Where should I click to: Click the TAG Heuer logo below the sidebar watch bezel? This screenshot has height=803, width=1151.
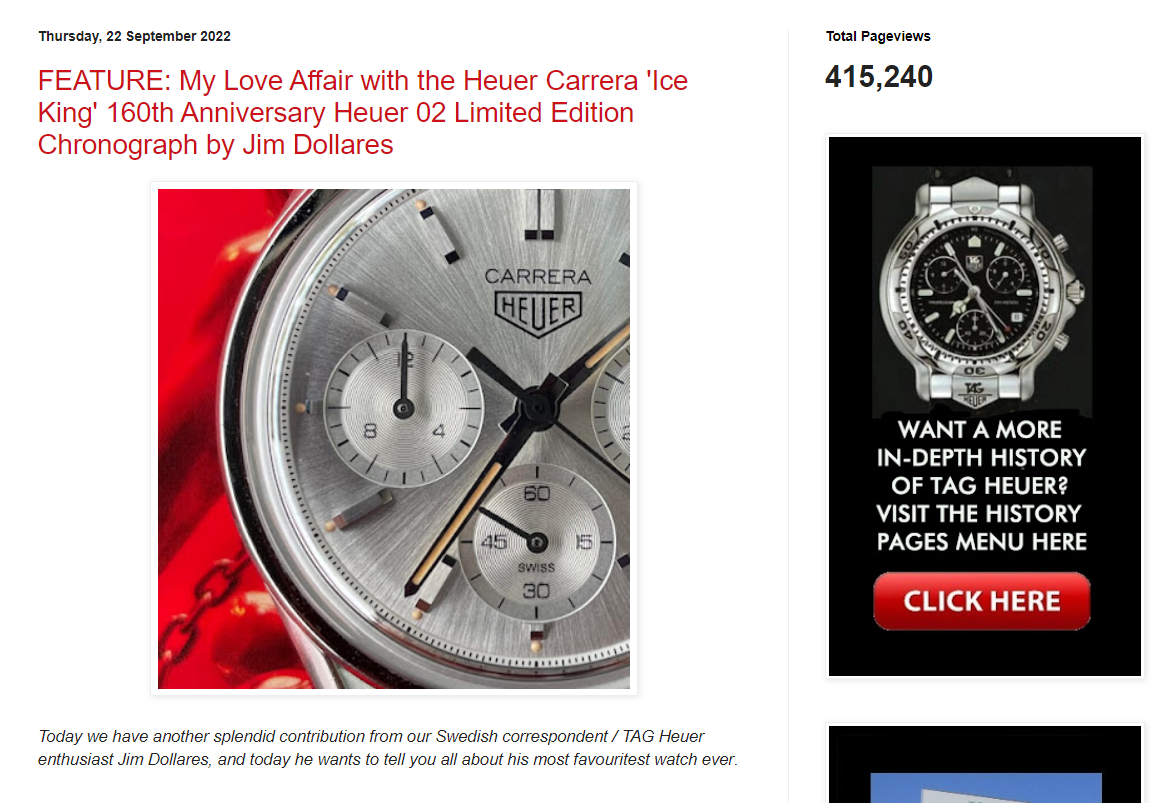tap(974, 393)
